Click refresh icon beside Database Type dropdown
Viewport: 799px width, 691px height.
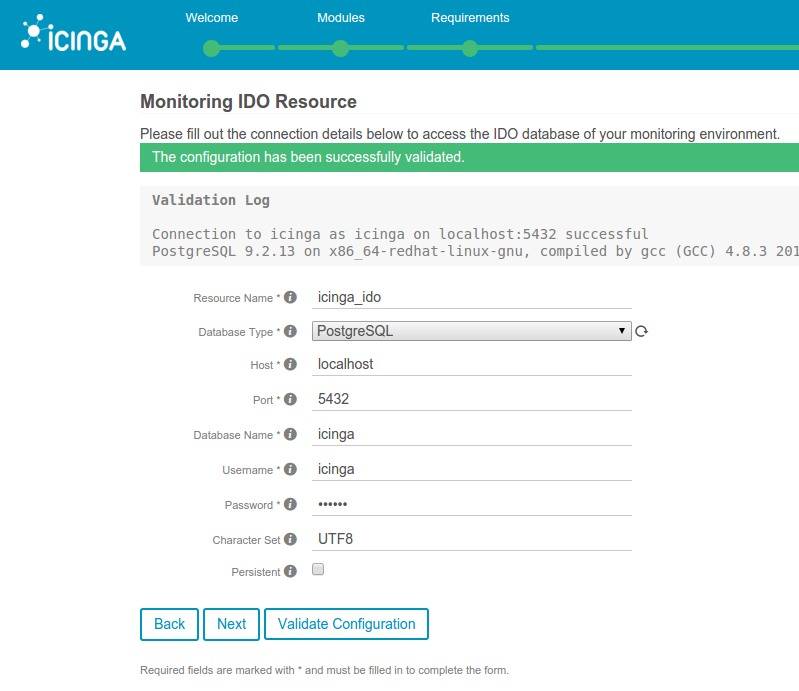pyautogui.click(x=642, y=331)
